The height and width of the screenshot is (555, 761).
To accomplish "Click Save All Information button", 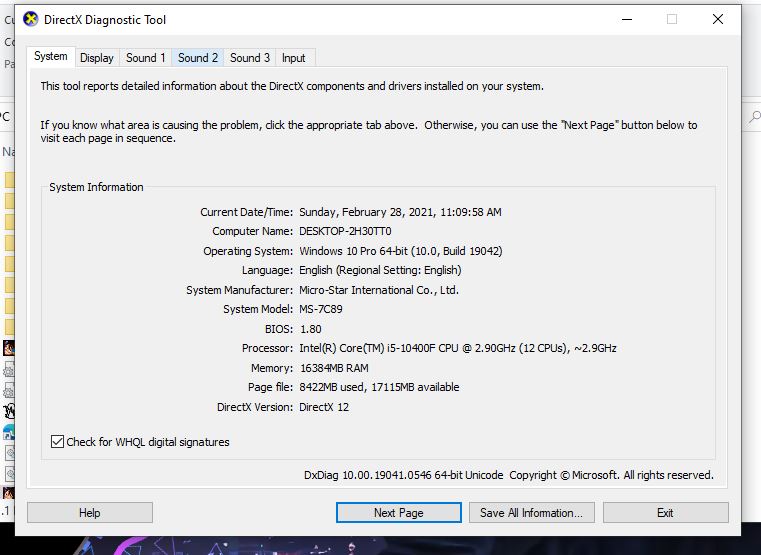I will click(531, 512).
